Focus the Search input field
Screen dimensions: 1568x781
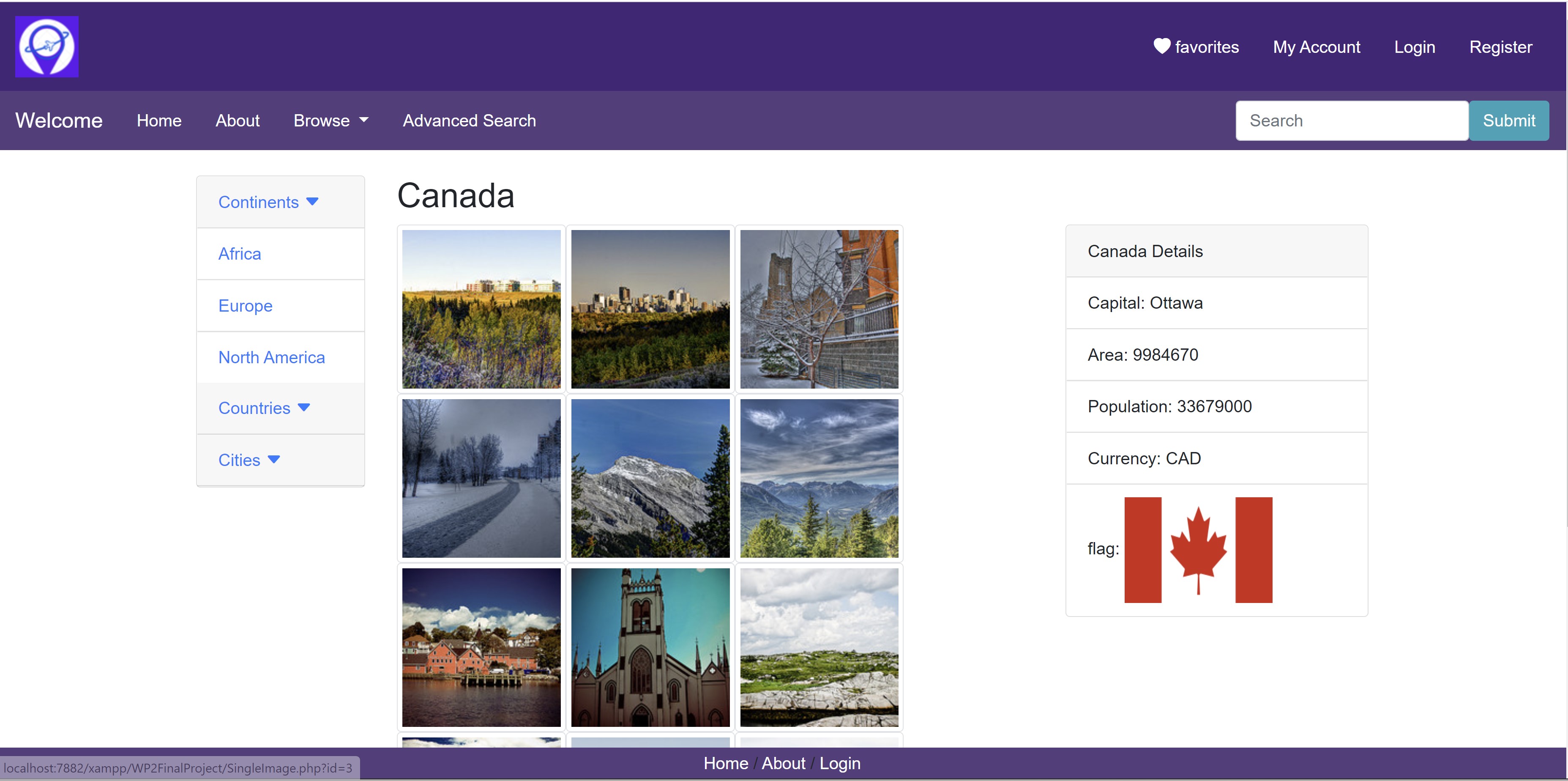click(x=1352, y=121)
